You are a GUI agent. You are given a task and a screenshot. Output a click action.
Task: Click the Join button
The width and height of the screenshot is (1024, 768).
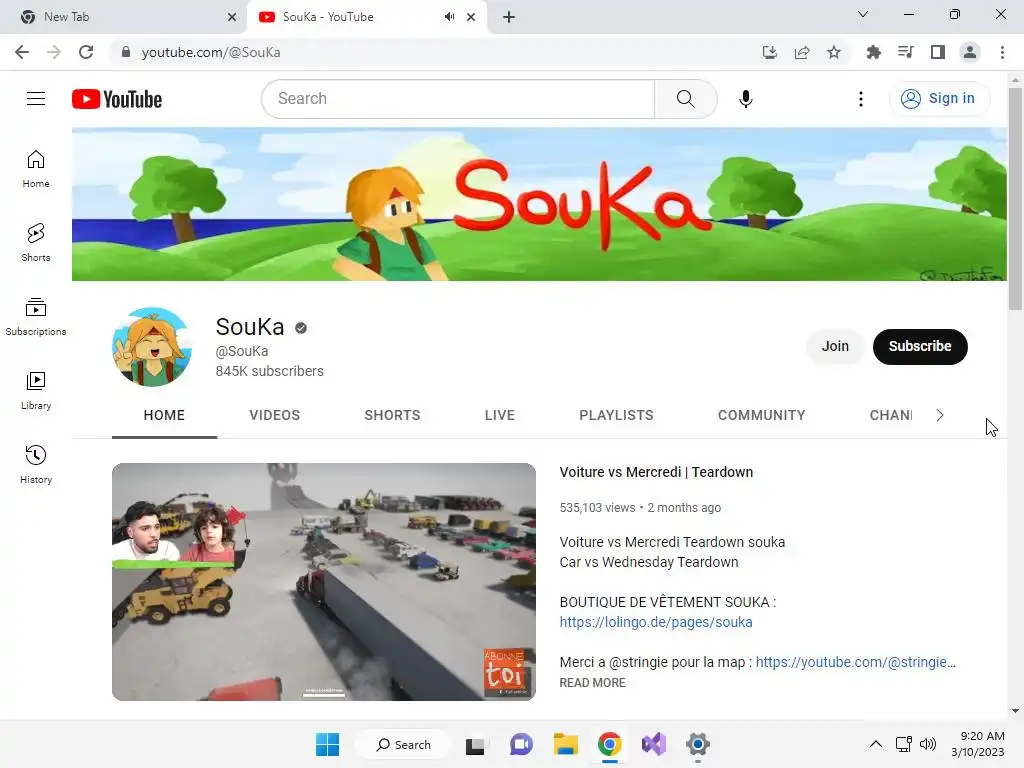tap(835, 346)
